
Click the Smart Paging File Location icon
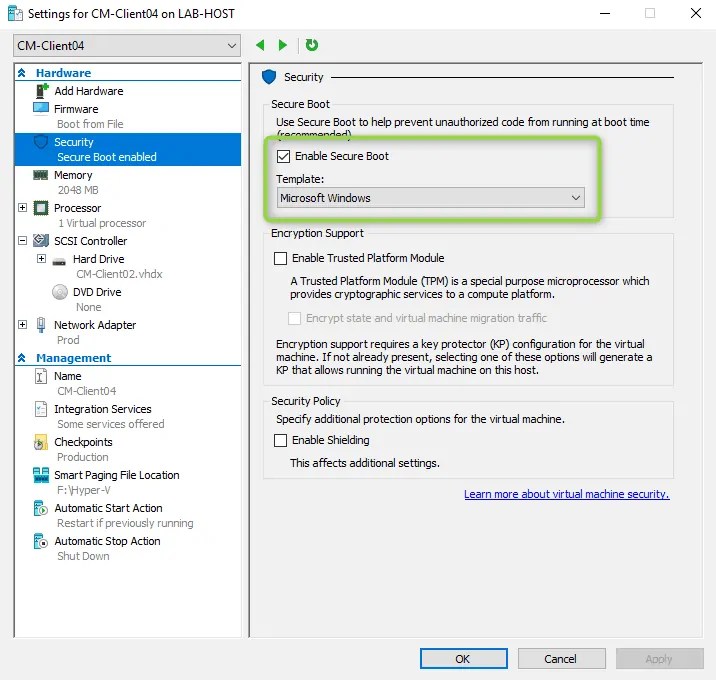click(41, 475)
